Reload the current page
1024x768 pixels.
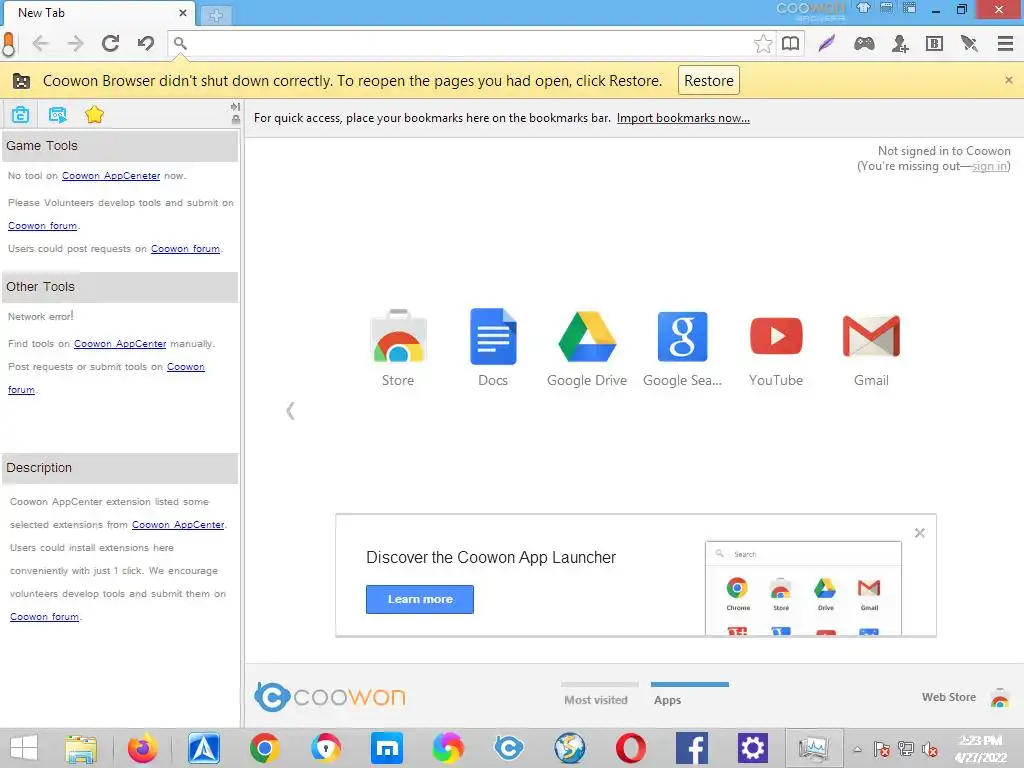pyautogui.click(x=110, y=44)
